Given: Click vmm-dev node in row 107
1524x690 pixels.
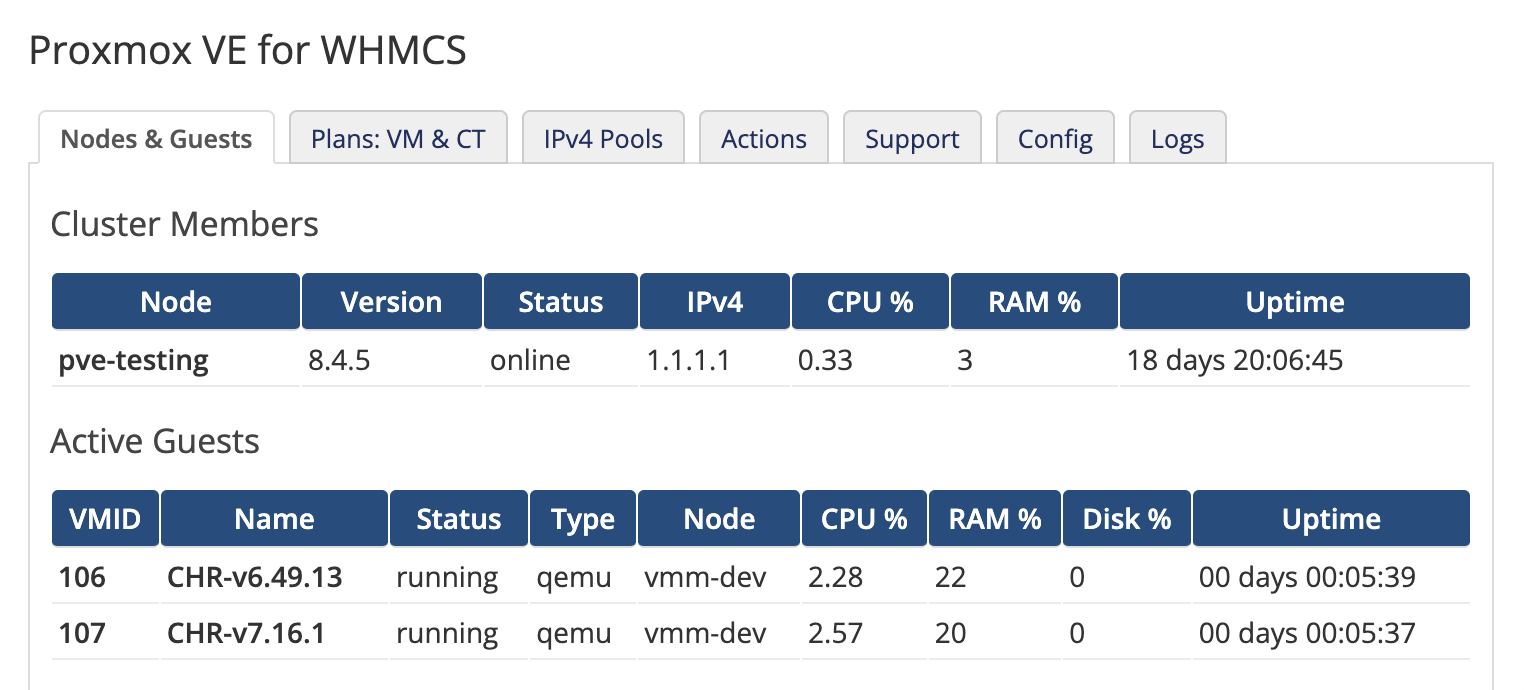Looking at the screenshot, I should tap(705, 633).
